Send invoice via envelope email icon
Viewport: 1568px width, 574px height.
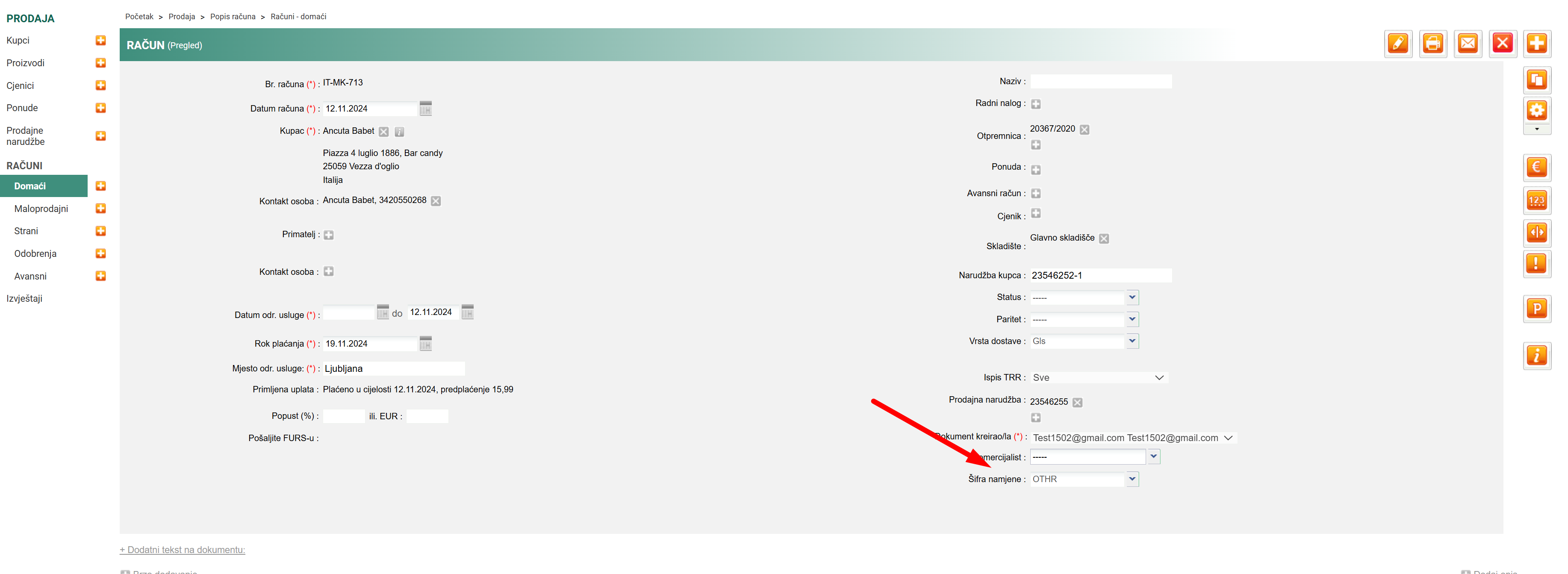[x=1468, y=43]
